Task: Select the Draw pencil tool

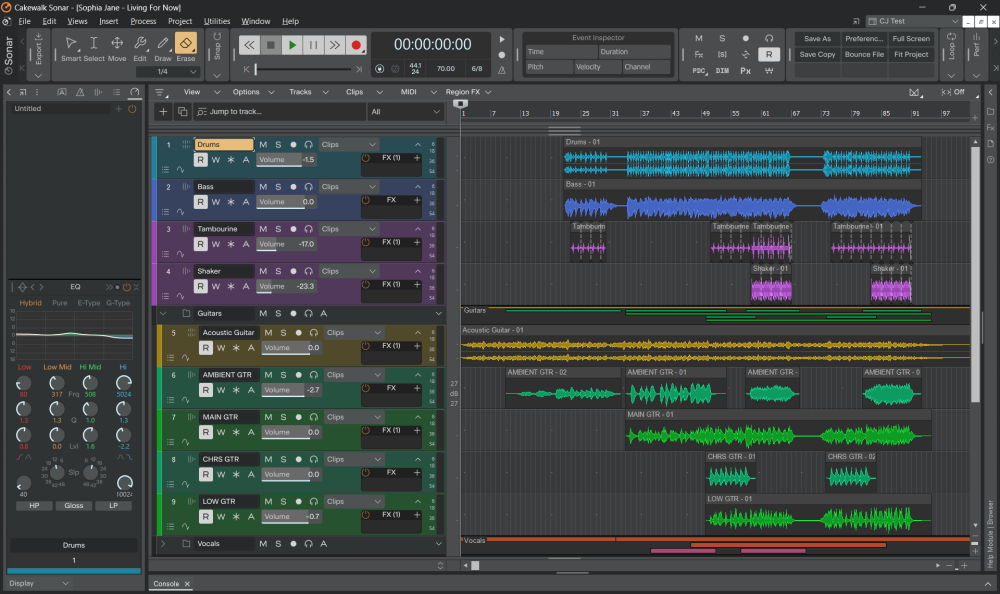Action: click(163, 47)
